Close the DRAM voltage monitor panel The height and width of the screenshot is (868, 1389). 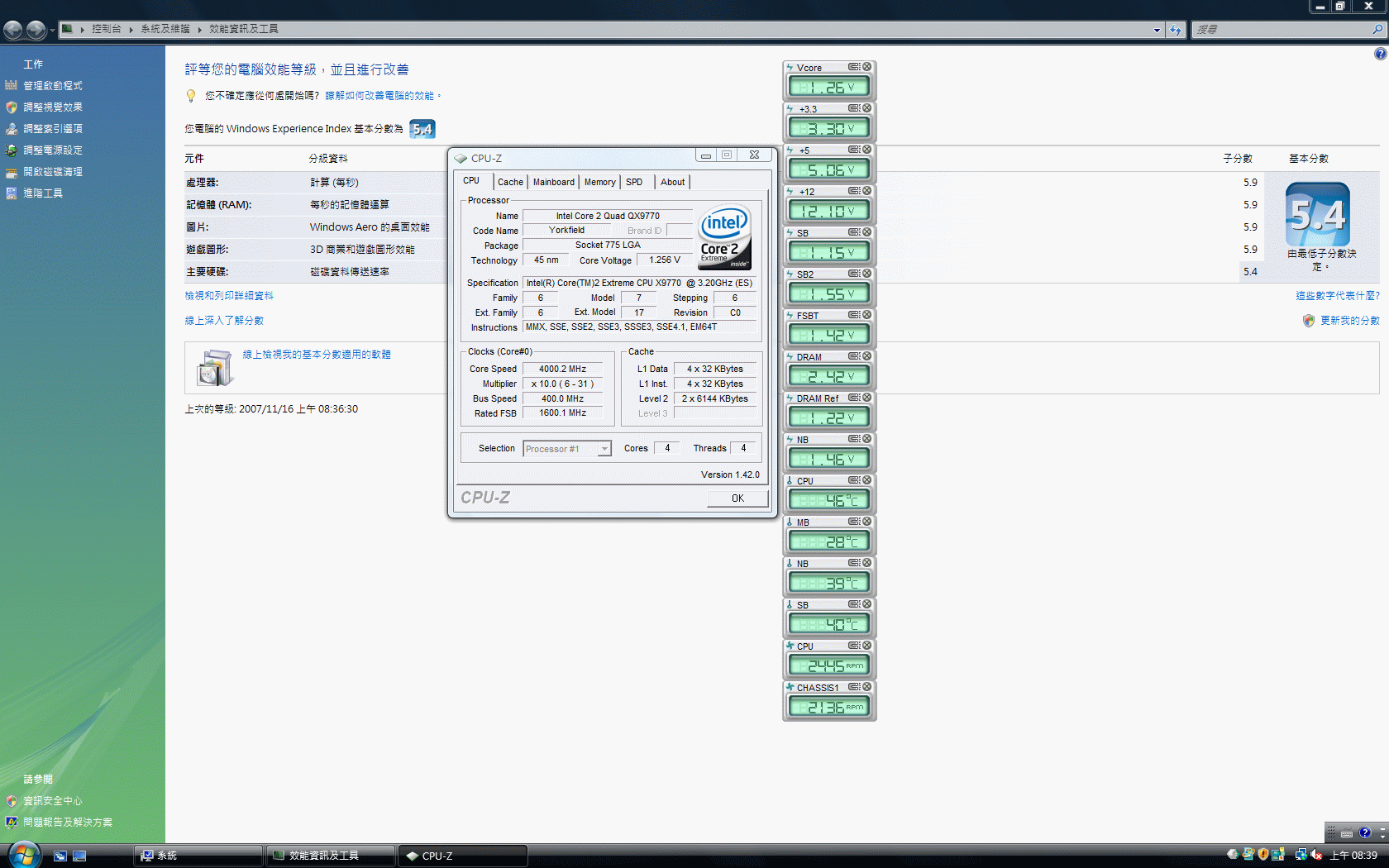tap(867, 356)
